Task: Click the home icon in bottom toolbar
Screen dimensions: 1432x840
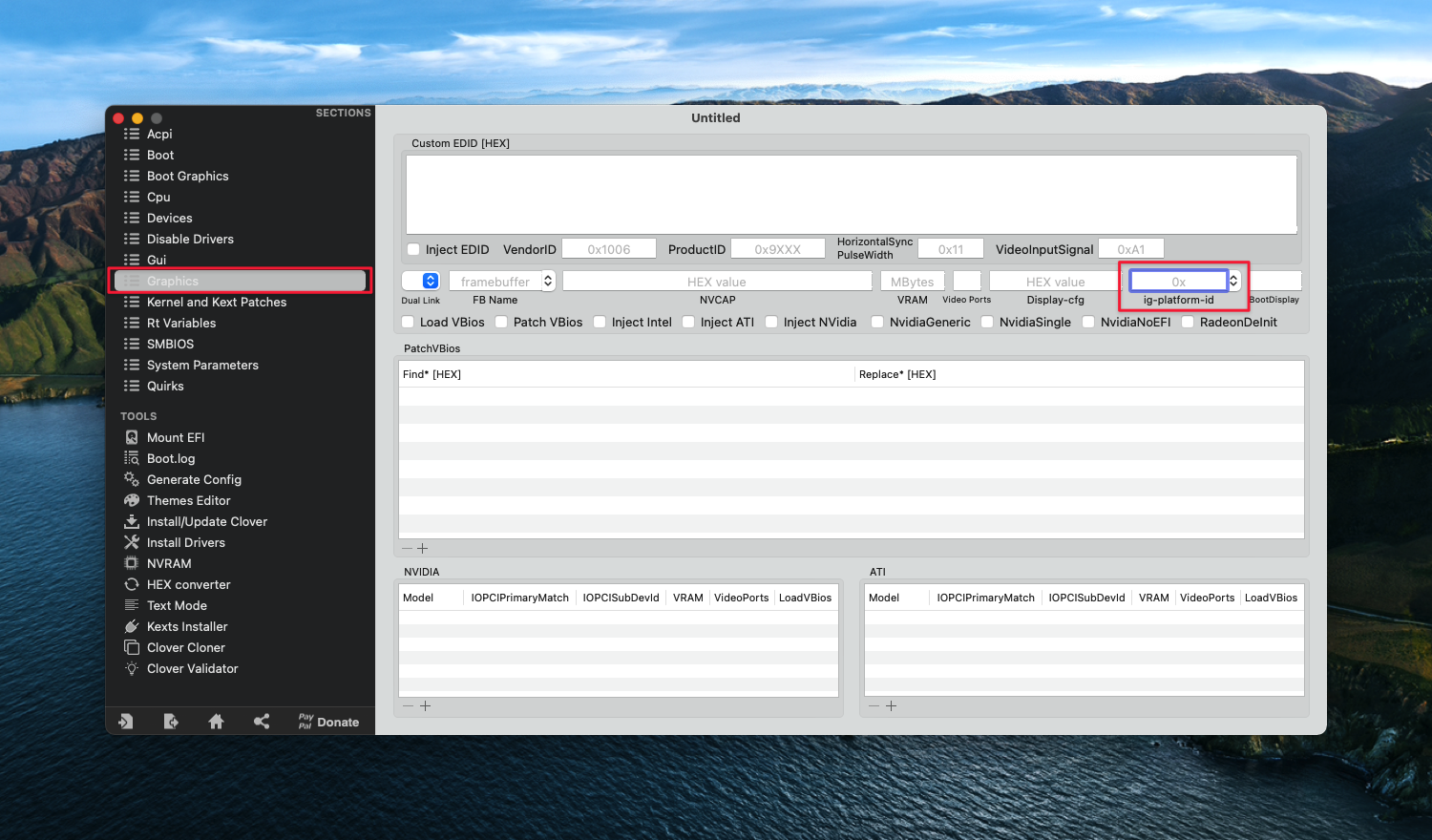Action: (x=216, y=722)
